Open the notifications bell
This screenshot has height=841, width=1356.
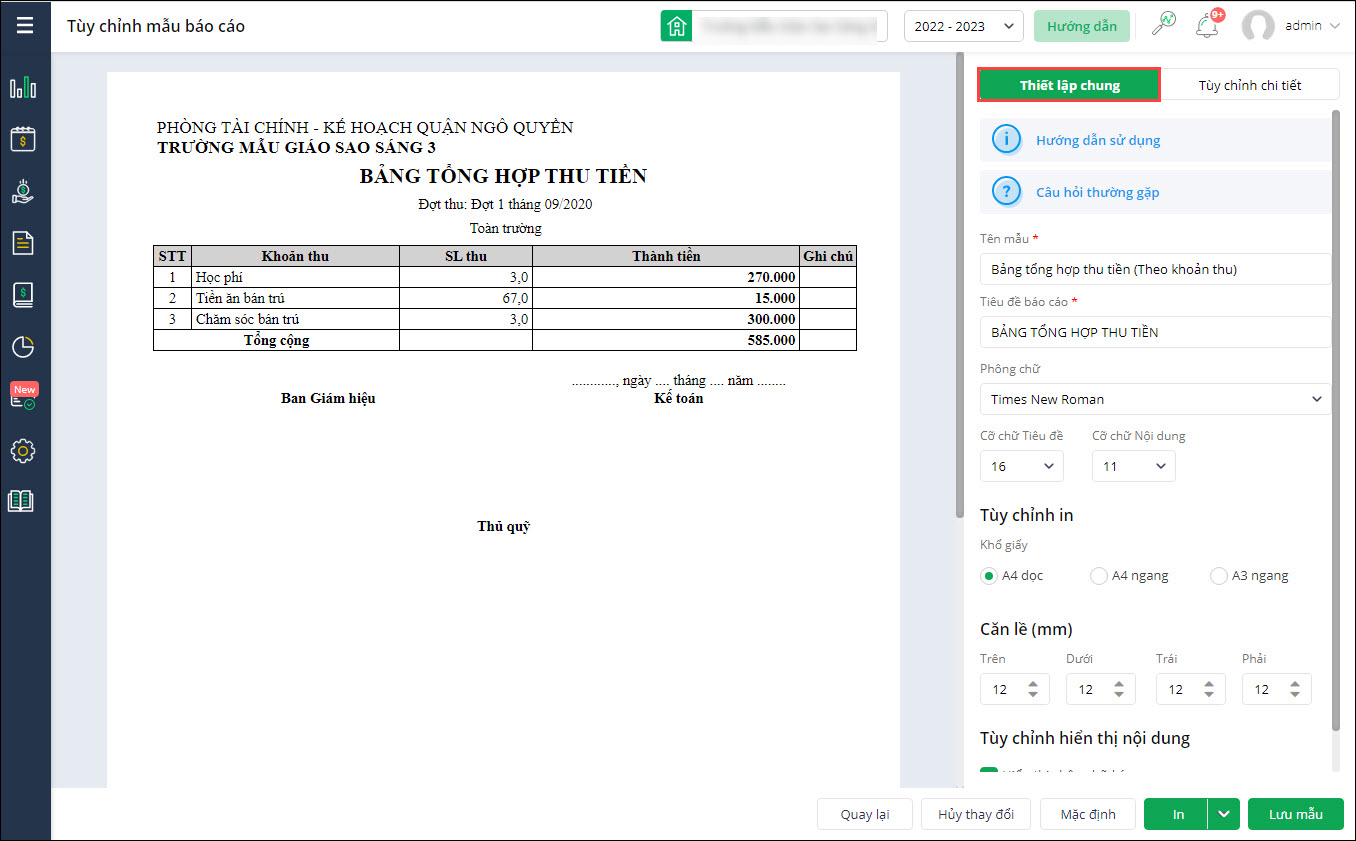point(1208,25)
